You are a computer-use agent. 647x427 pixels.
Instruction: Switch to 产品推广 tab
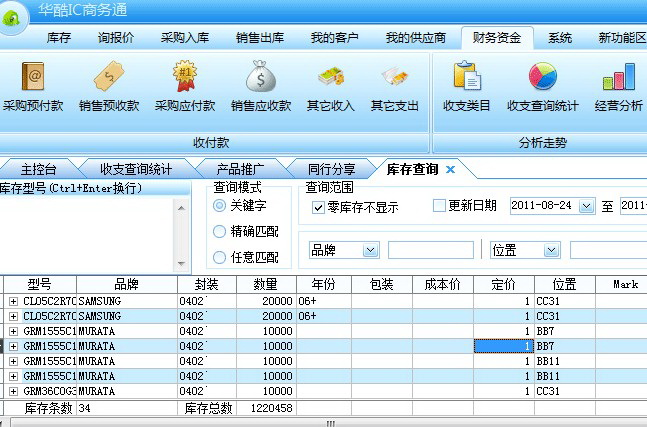[x=240, y=169]
